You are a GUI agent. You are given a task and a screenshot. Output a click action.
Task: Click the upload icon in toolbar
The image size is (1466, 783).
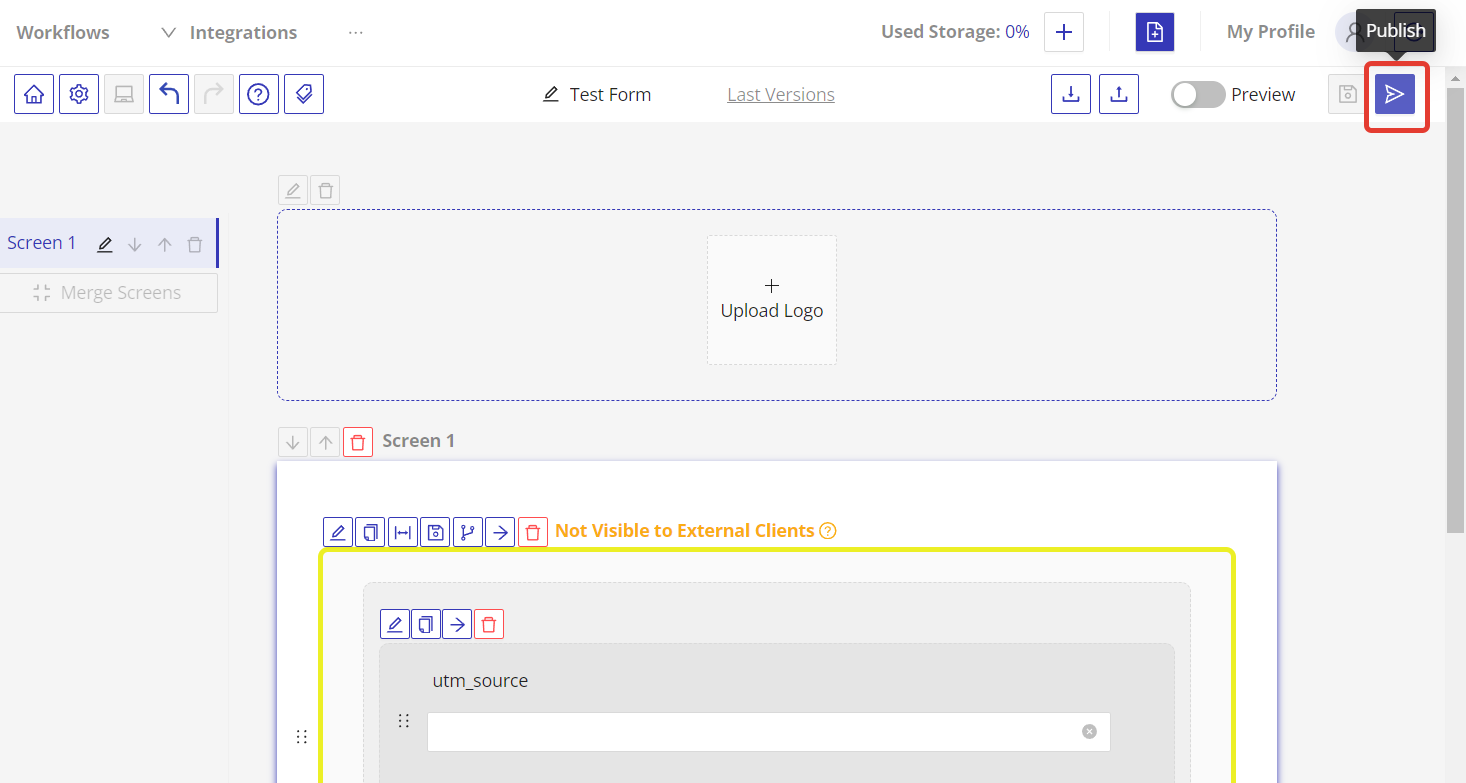[1119, 94]
